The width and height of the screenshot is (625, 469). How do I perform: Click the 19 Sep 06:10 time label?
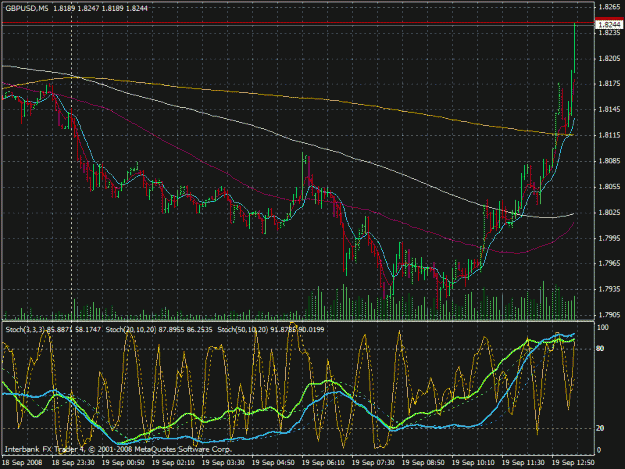(323, 463)
